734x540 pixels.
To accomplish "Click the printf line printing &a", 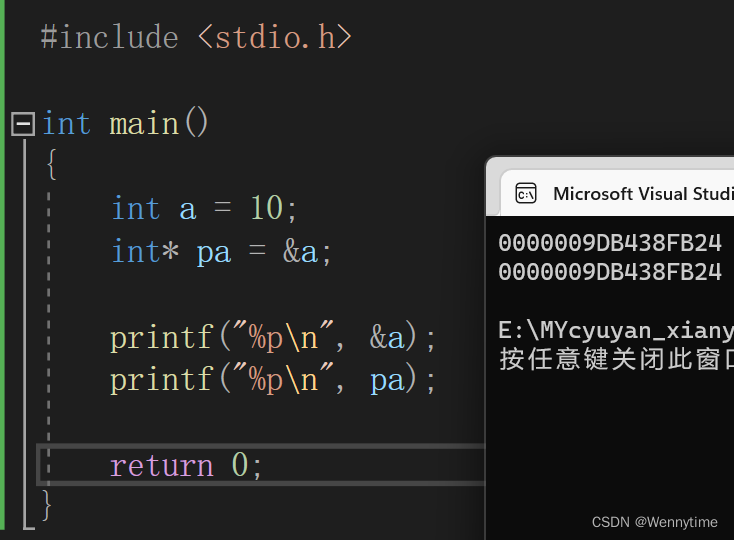I will click(273, 337).
